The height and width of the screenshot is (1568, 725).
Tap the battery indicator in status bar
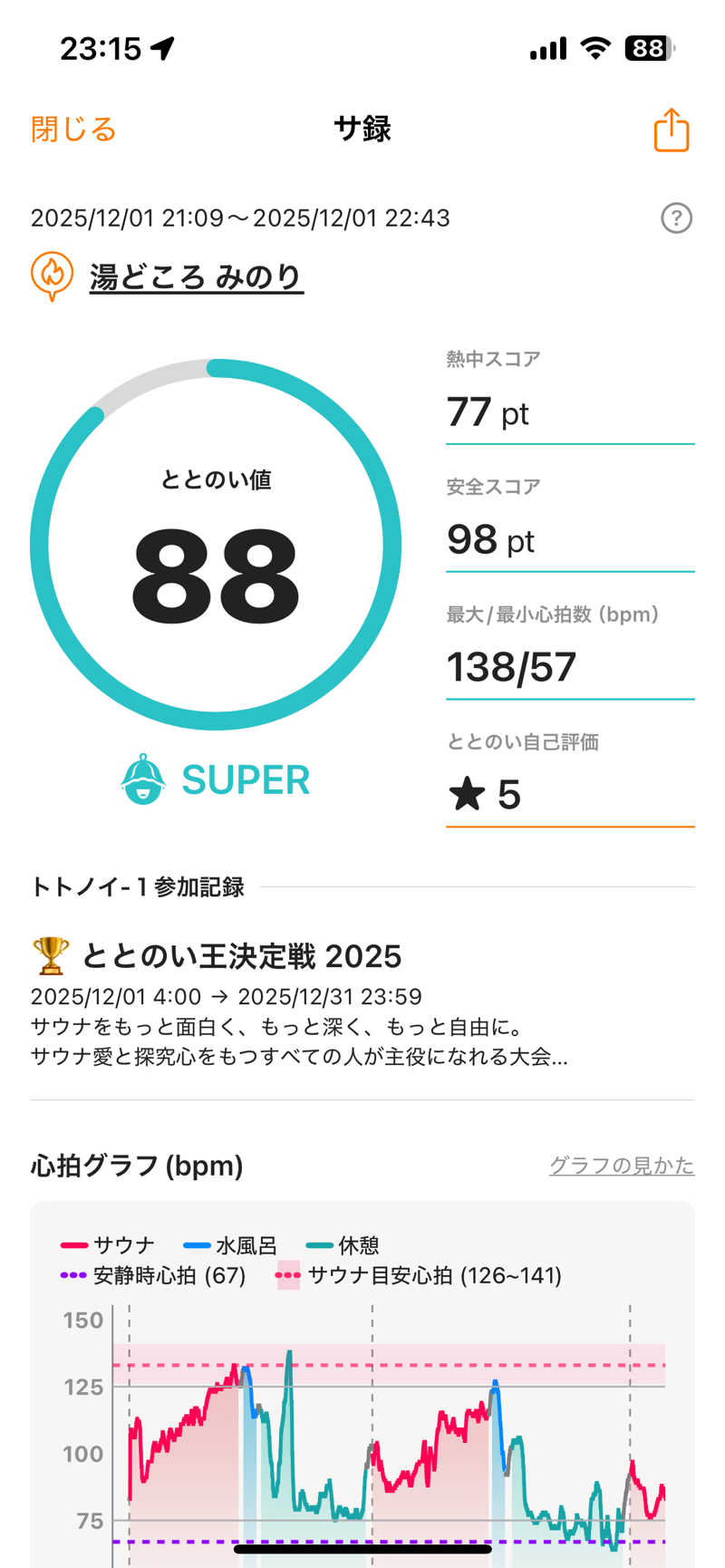pyautogui.click(x=649, y=48)
